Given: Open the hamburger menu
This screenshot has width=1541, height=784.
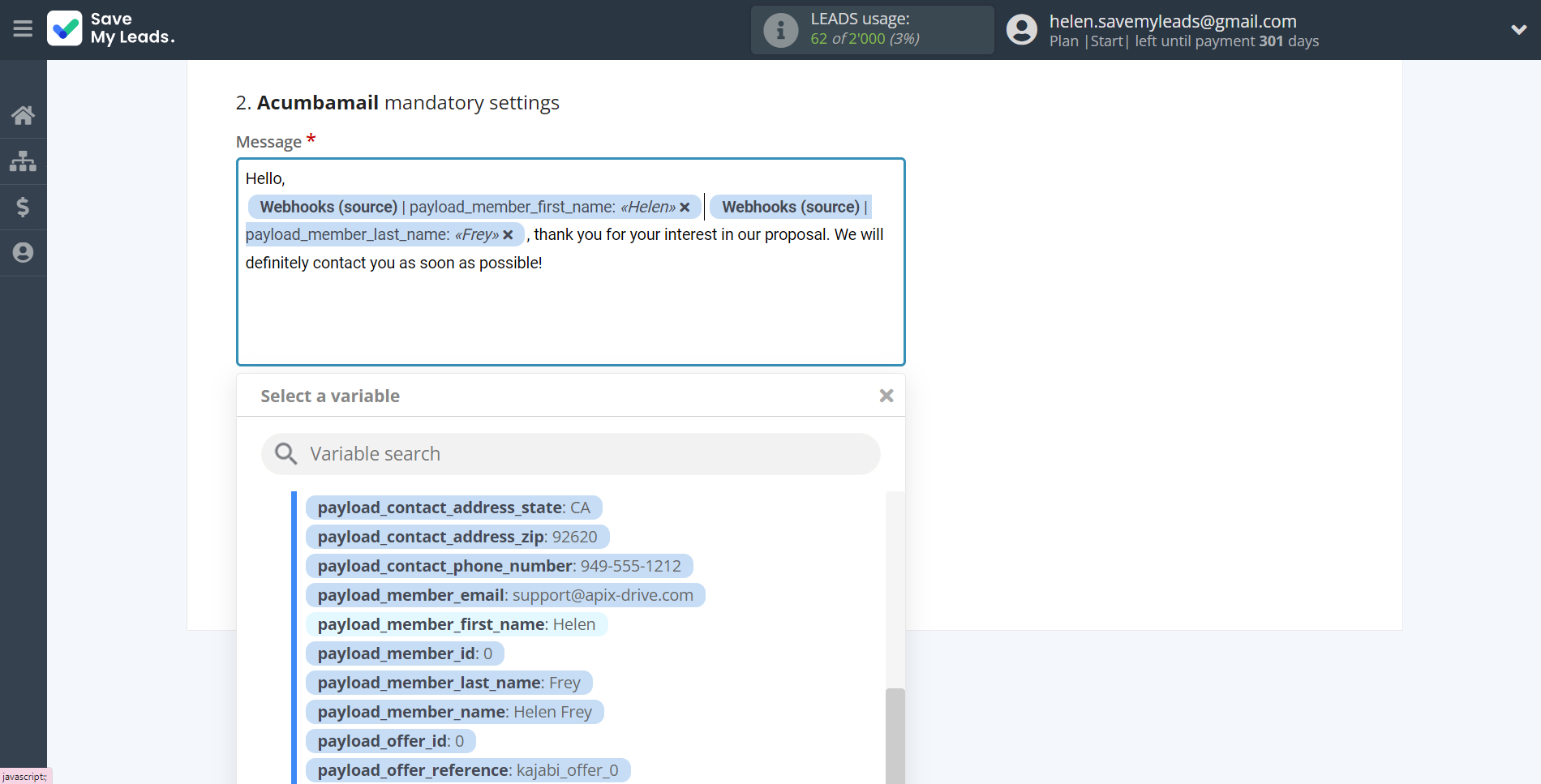Looking at the screenshot, I should pos(23,29).
